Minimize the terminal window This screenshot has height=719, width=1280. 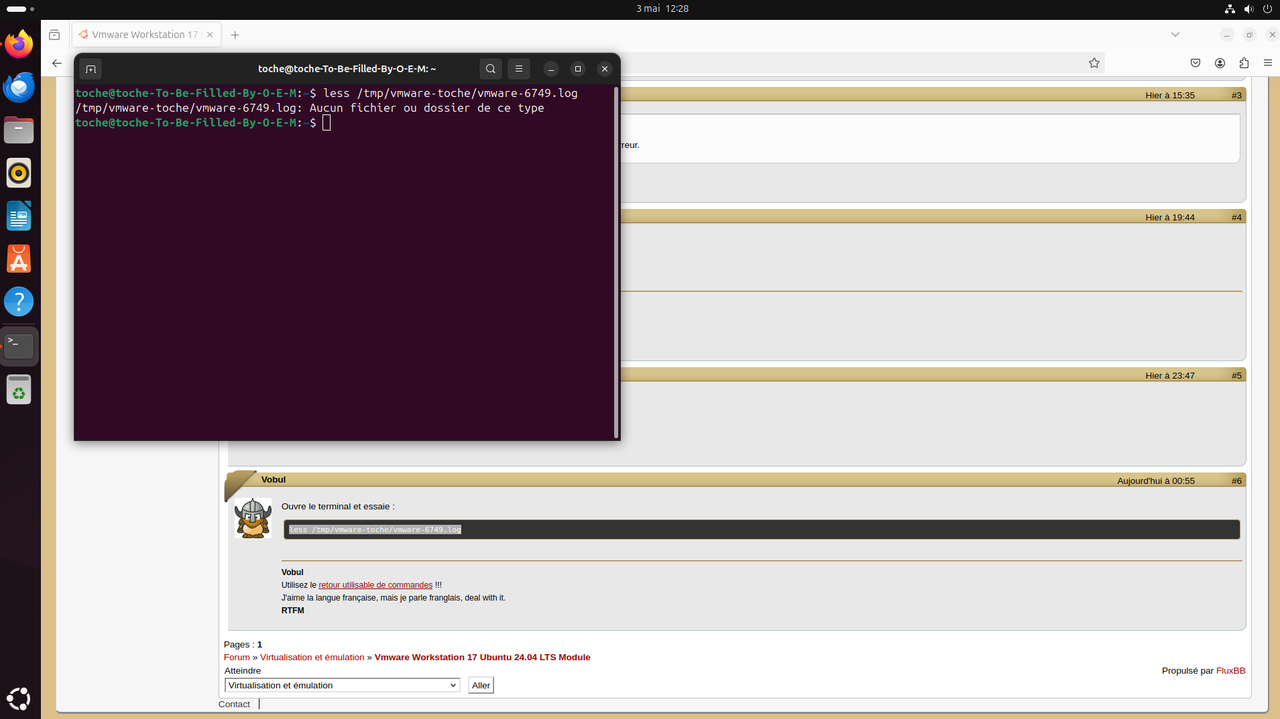[551, 69]
